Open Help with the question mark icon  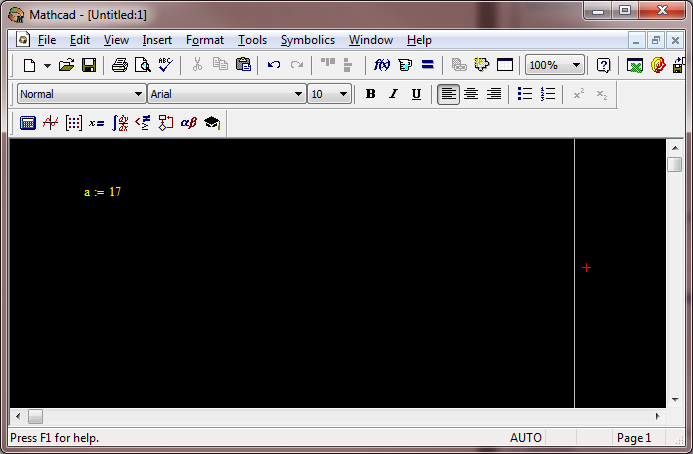[603, 65]
